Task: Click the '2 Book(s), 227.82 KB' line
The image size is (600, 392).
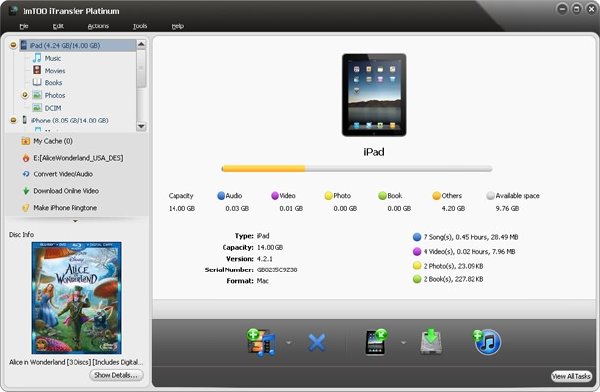Action: [x=453, y=279]
